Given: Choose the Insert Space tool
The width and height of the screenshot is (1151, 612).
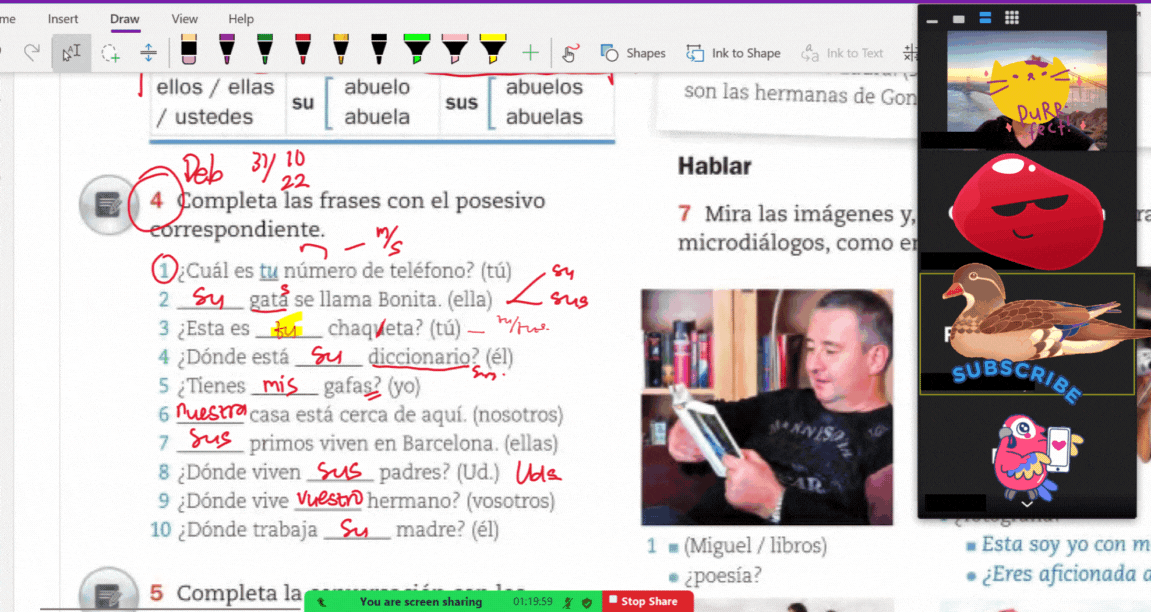Looking at the screenshot, I should 148,53.
